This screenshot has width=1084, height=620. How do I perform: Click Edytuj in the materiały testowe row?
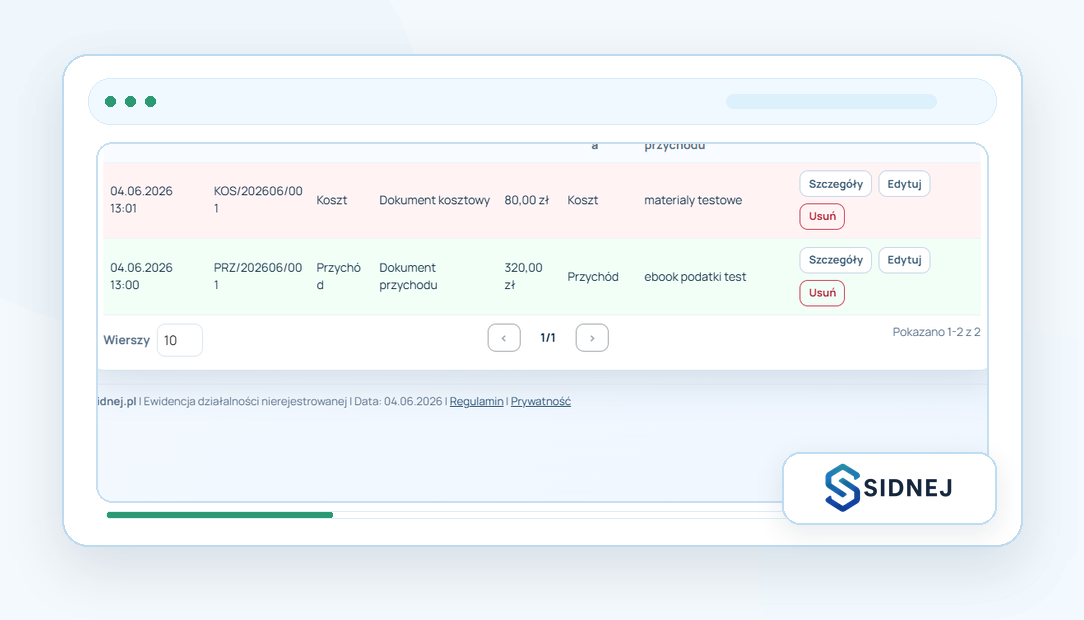coord(904,184)
